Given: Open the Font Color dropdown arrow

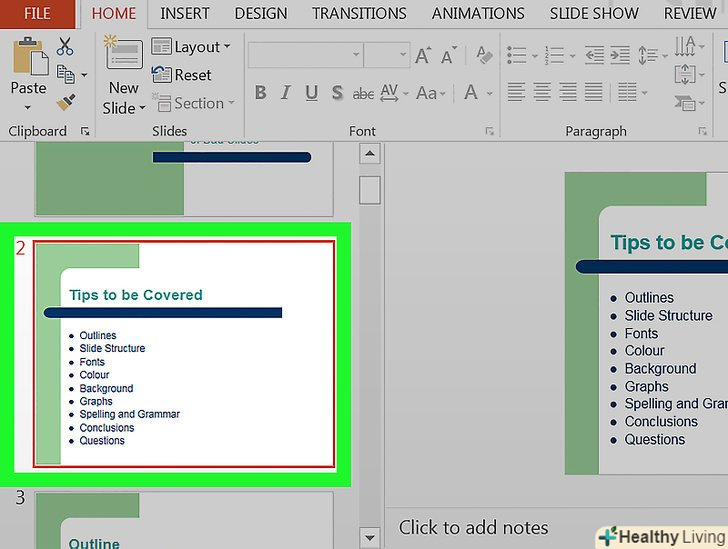Looking at the screenshot, I should pos(490,93).
